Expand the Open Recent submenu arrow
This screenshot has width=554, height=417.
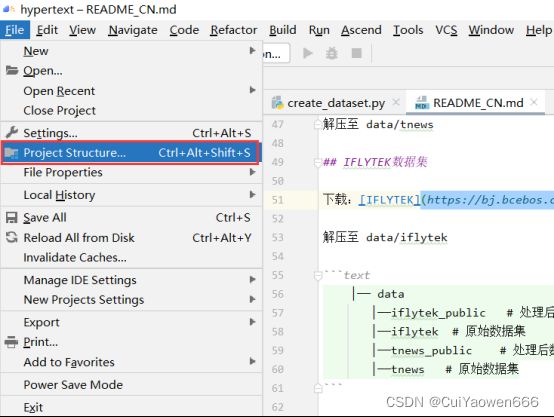tap(252, 90)
